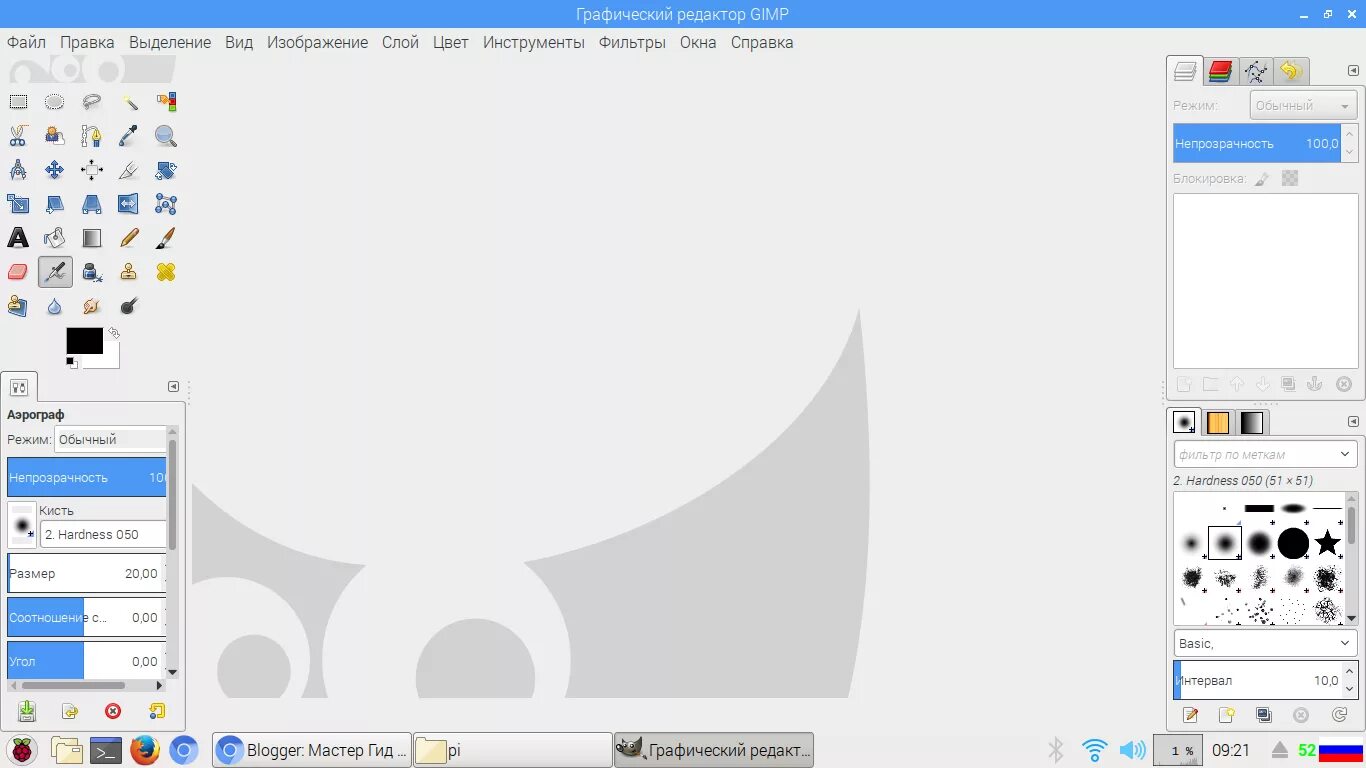Select the Paintbrush tool
The height and width of the screenshot is (768, 1366).
166,238
